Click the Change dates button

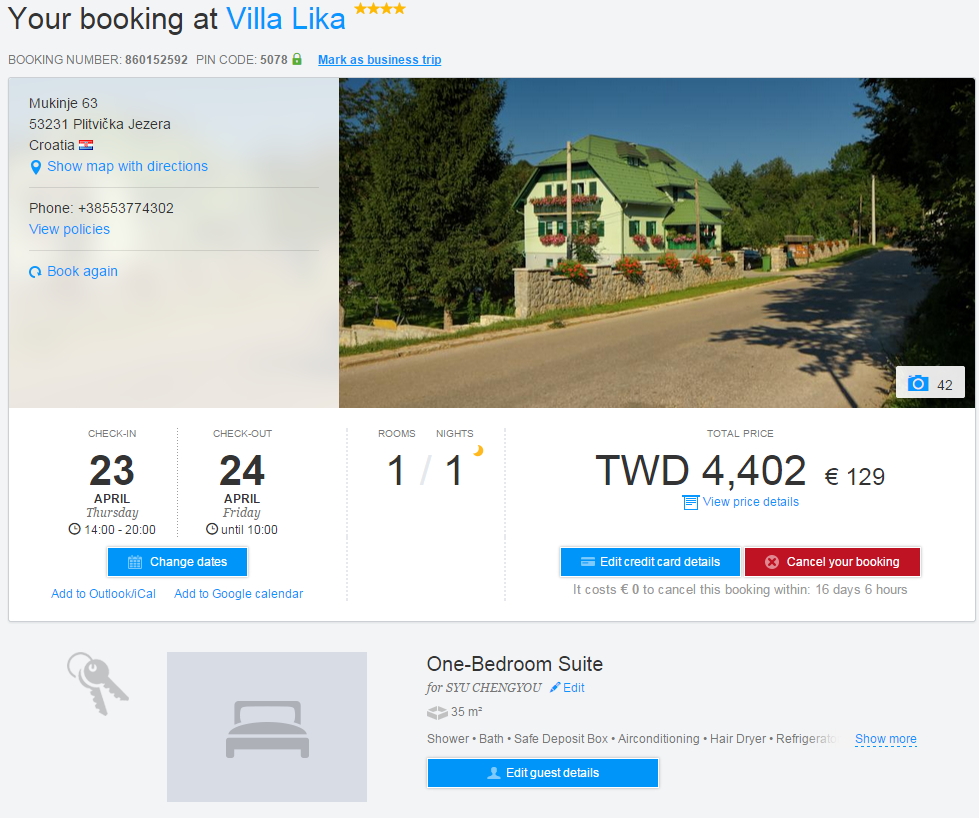point(177,562)
